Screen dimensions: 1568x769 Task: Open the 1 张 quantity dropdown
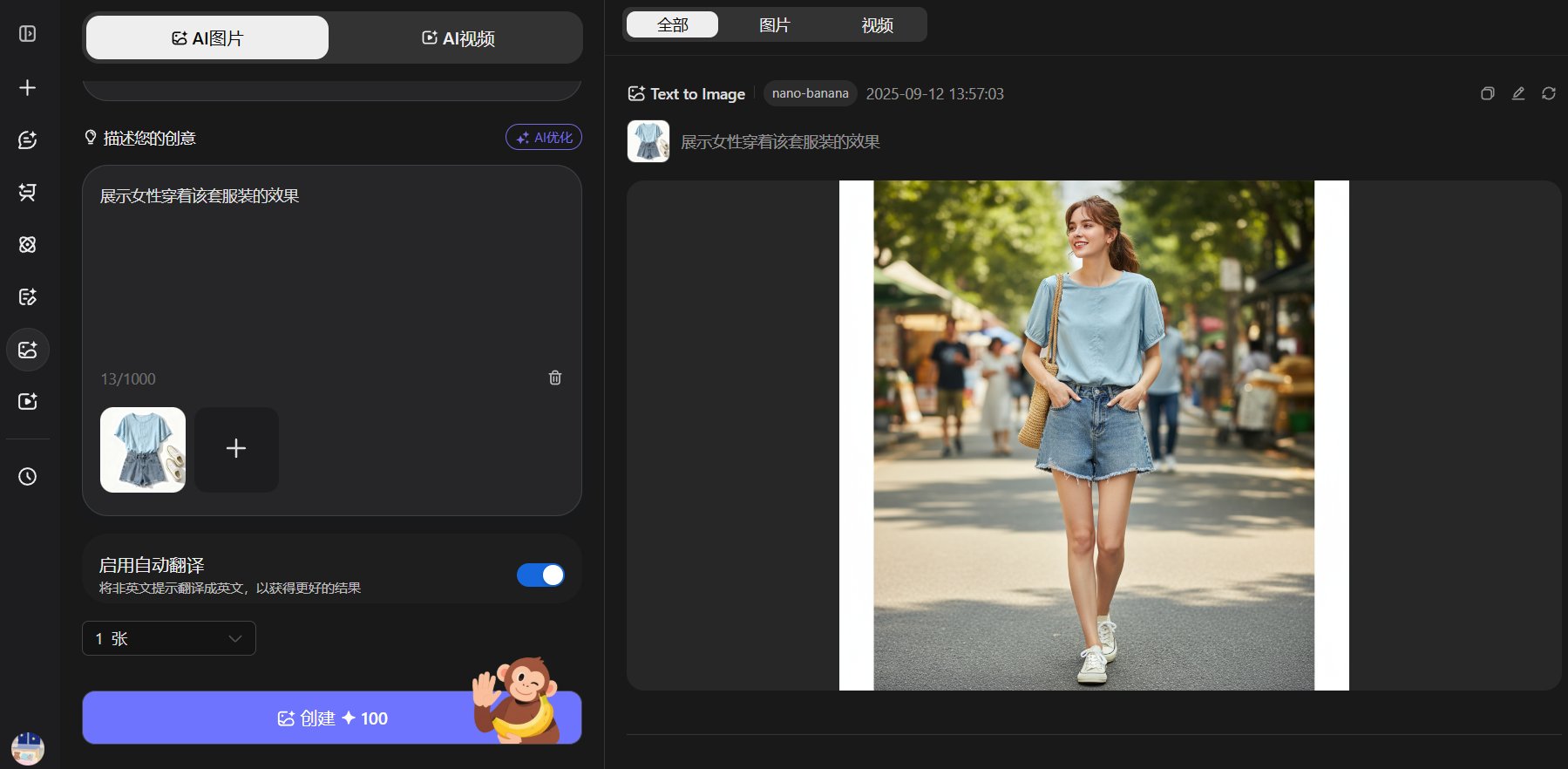click(x=169, y=638)
